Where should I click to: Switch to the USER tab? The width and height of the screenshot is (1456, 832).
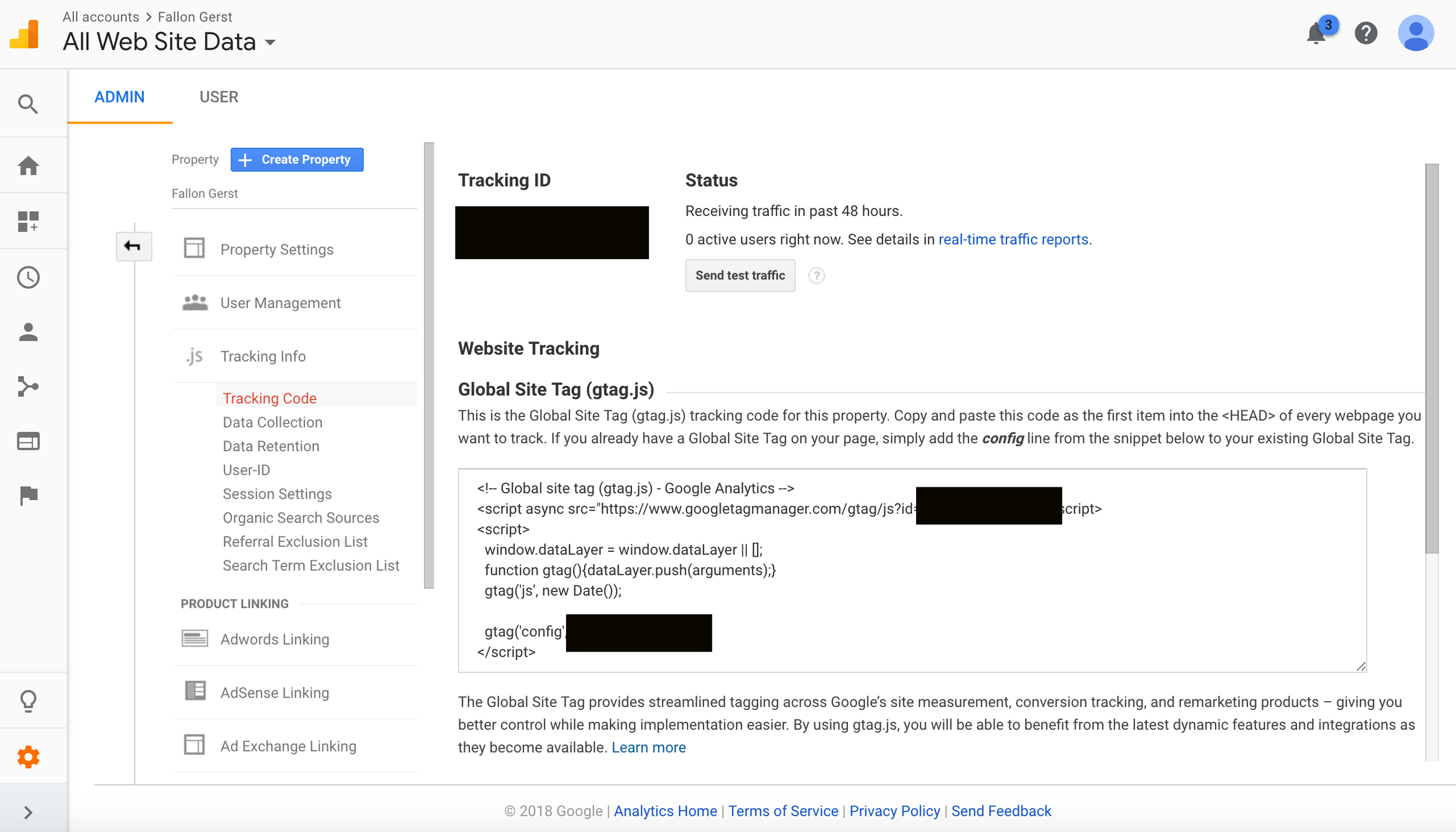click(219, 97)
